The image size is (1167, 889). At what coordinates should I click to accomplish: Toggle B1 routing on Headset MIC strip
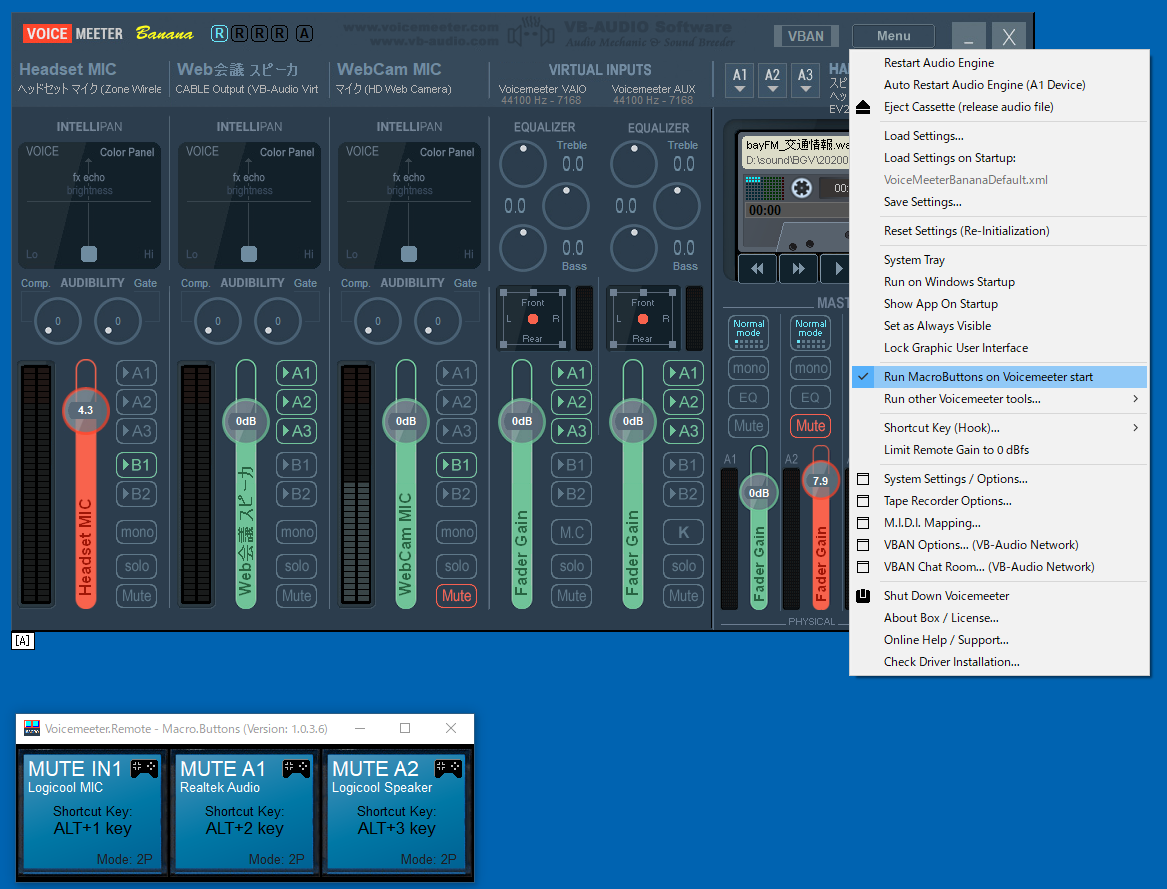137,465
